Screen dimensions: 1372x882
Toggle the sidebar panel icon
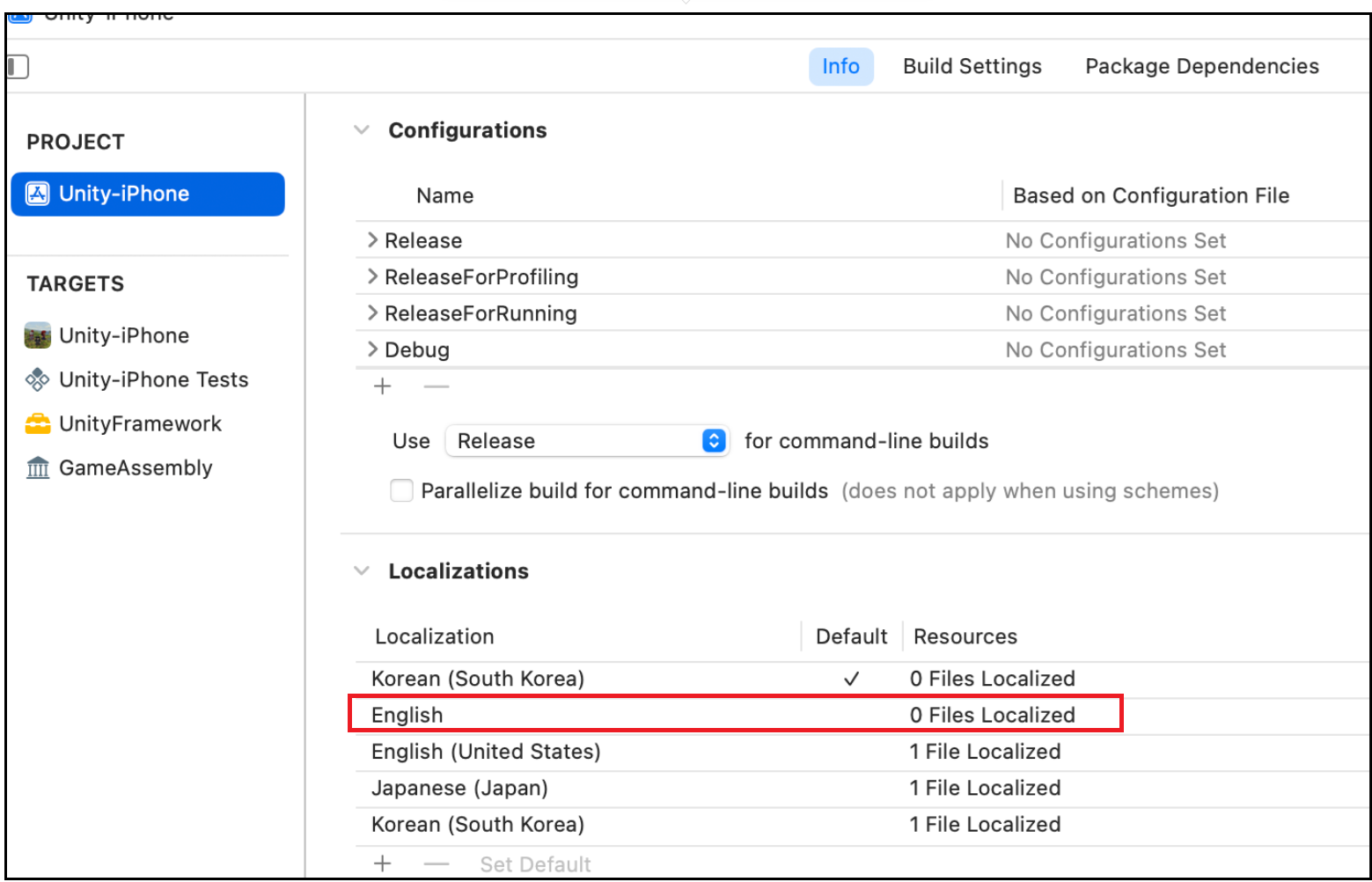coord(18,67)
